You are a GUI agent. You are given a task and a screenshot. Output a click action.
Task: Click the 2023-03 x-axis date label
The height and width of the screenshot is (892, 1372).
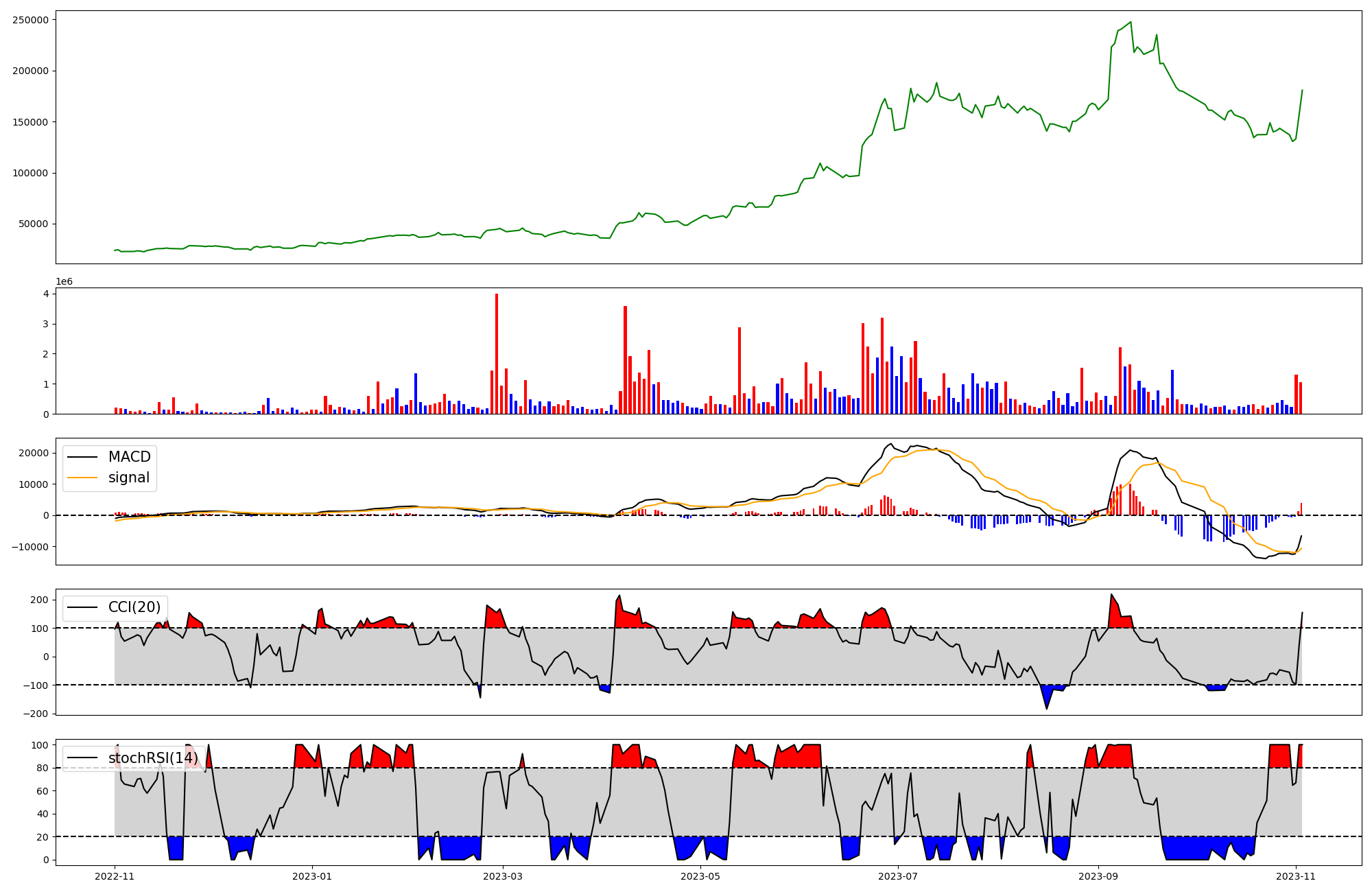503,876
